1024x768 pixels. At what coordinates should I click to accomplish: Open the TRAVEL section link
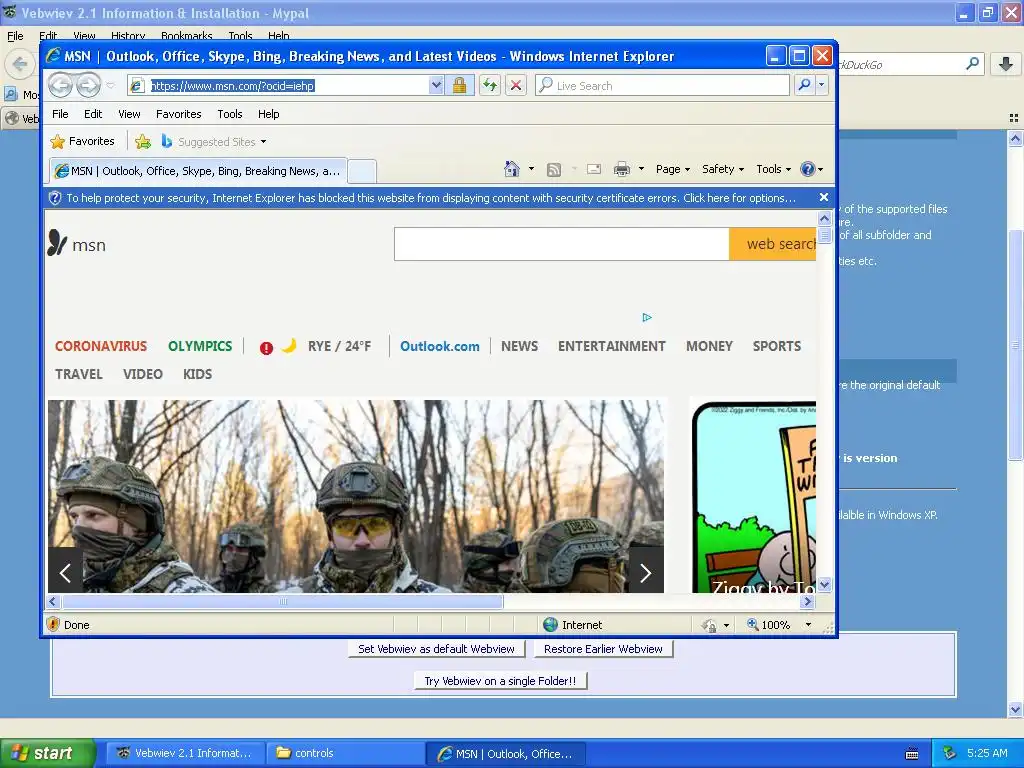78,374
